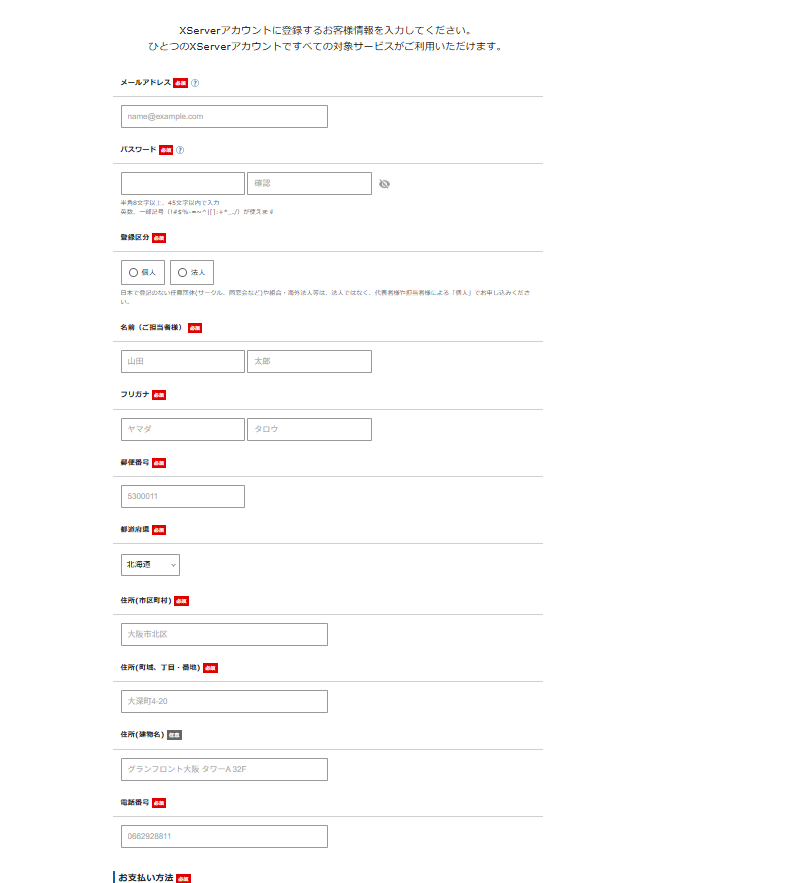This screenshot has height=883, width=800.
Task: Click the help icon beside メールアドレス
Action: pyautogui.click(x=195, y=83)
